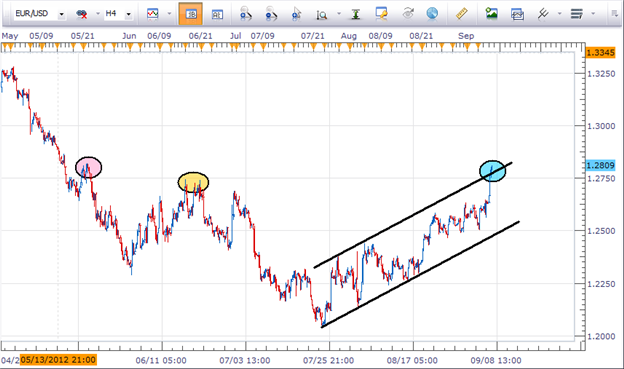Click the stacked chart windows icon

tap(517, 14)
